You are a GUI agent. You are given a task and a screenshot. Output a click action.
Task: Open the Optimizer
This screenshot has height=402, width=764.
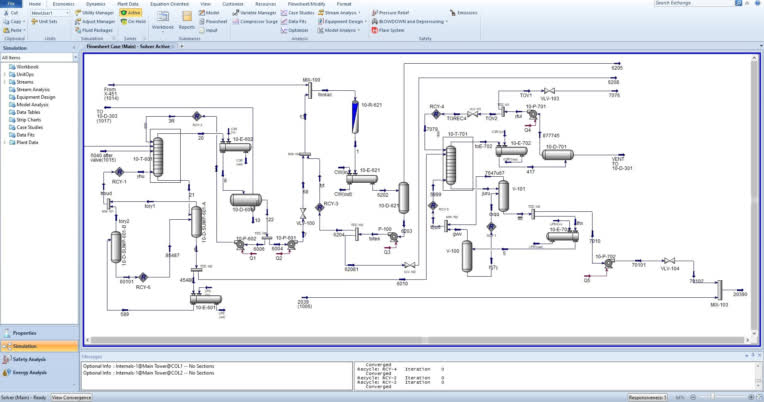tap(294, 30)
